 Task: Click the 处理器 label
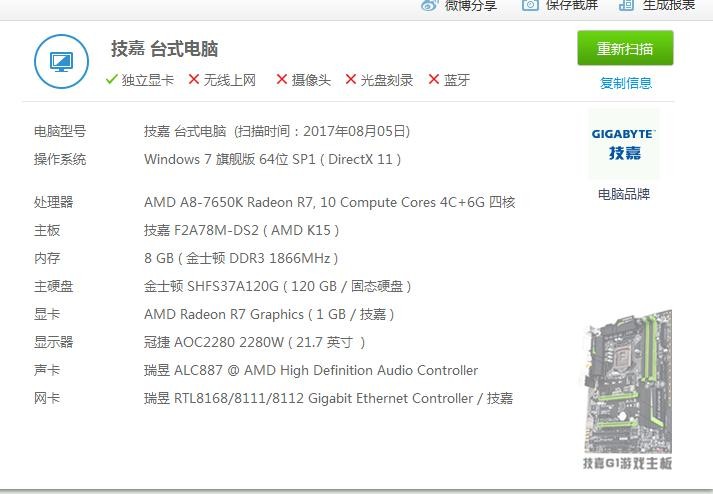pyautogui.click(x=54, y=202)
